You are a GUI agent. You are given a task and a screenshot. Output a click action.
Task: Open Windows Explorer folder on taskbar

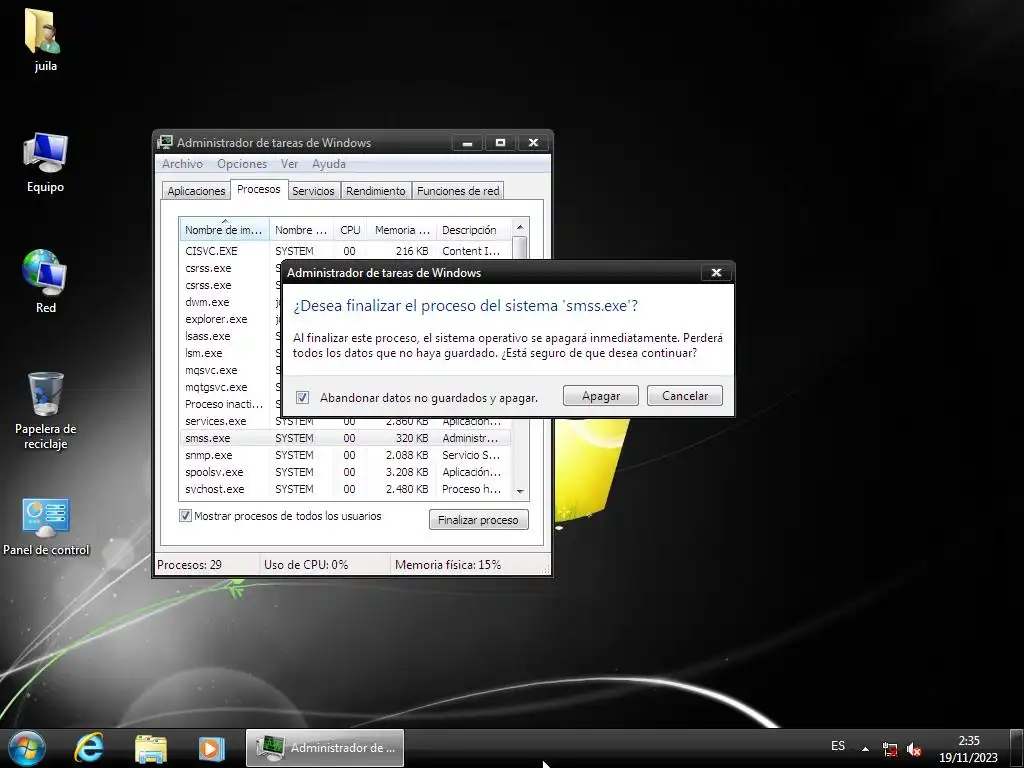[150, 748]
